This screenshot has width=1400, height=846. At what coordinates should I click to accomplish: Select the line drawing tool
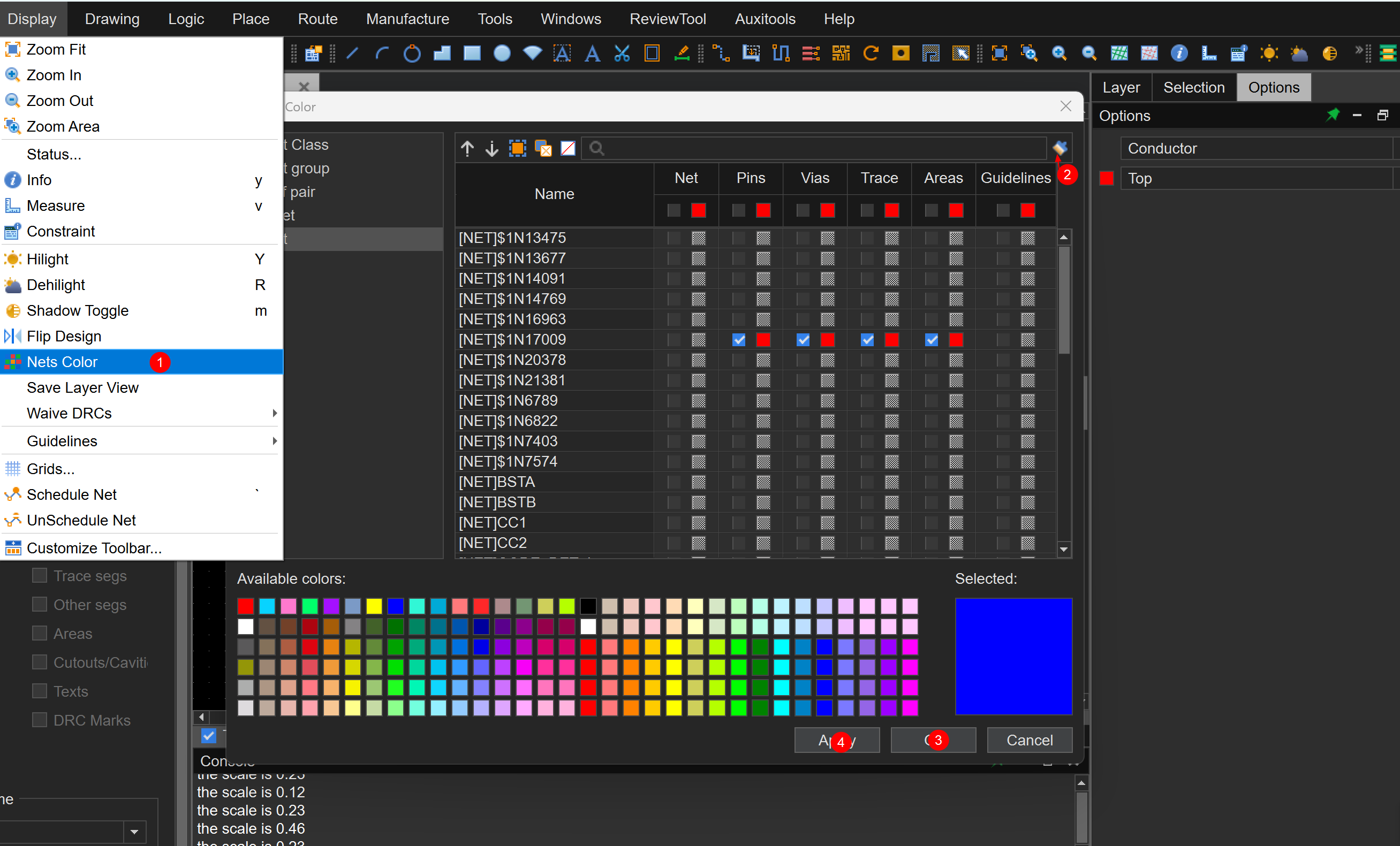tap(352, 54)
